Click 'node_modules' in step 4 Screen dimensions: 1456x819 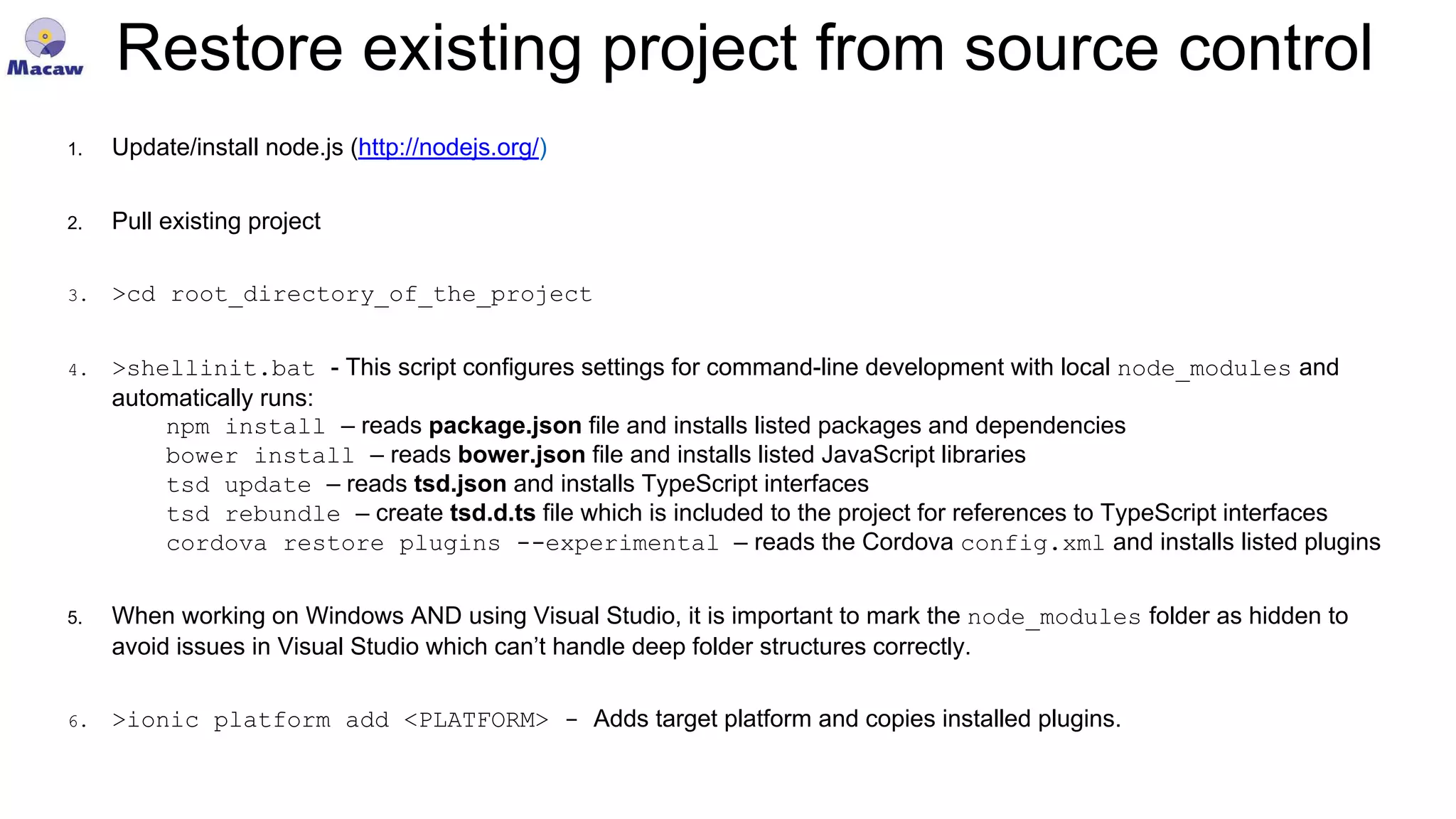[1204, 368]
